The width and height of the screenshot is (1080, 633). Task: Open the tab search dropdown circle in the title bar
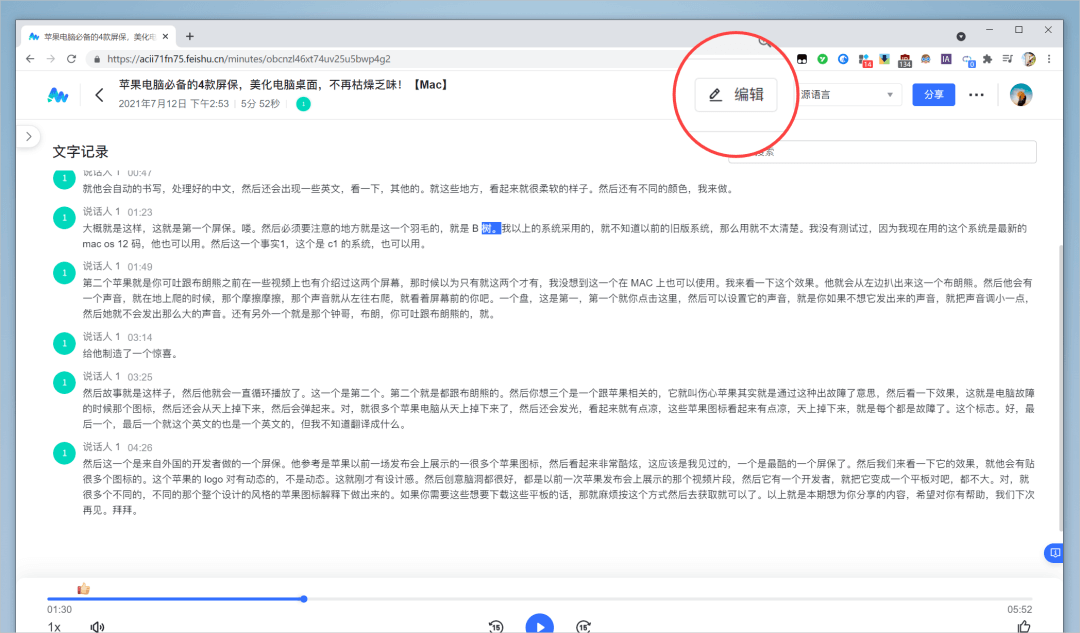[x=961, y=37]
